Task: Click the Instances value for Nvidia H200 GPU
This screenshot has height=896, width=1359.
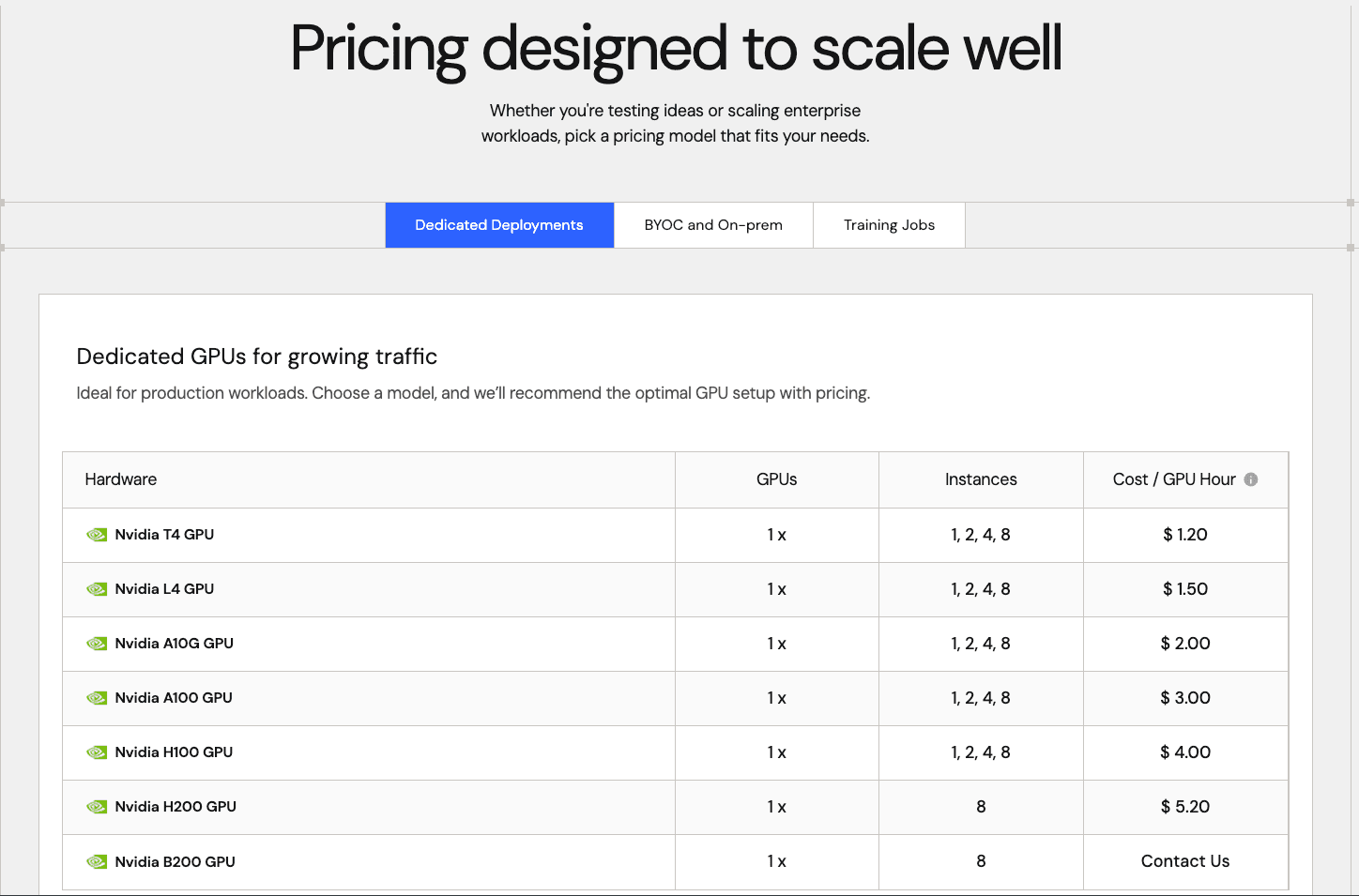Action: (x=981, y=807)
